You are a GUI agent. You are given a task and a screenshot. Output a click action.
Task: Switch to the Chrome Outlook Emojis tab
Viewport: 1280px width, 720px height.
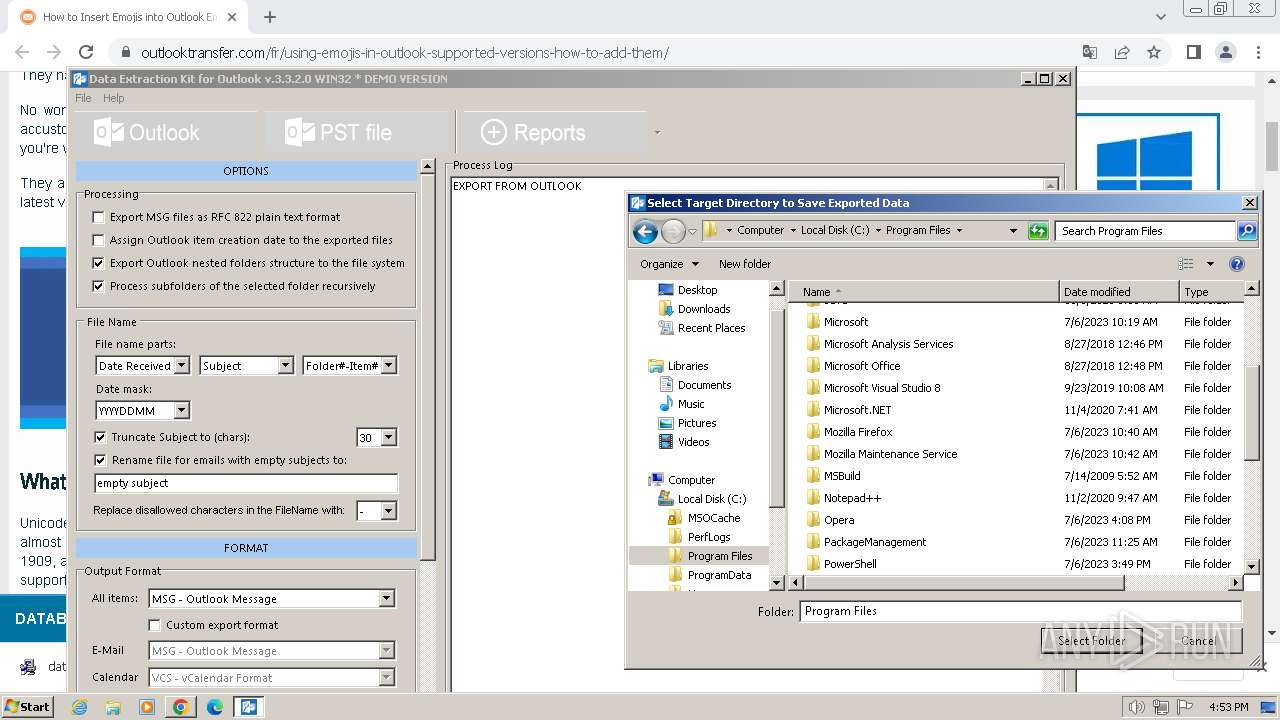tap(132, 17)
